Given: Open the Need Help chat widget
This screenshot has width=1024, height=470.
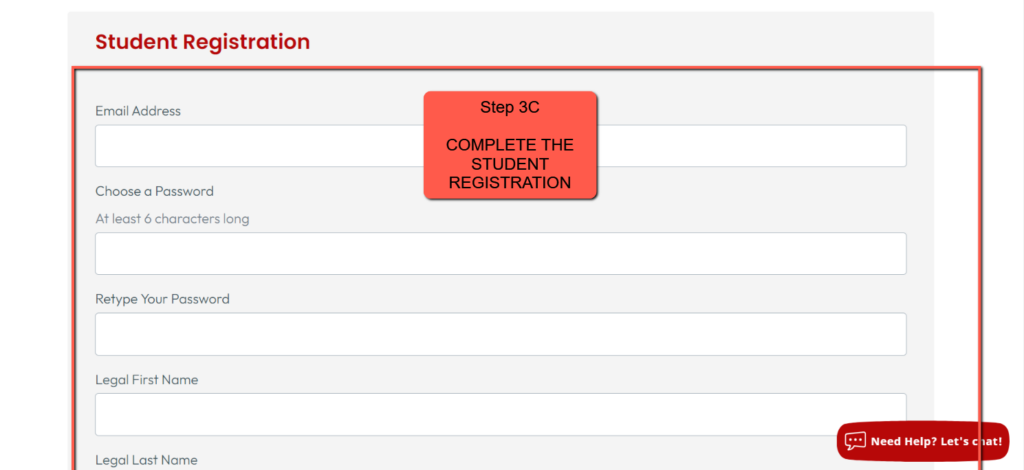Looking at the screenshot, I should (x=922, y=440).
